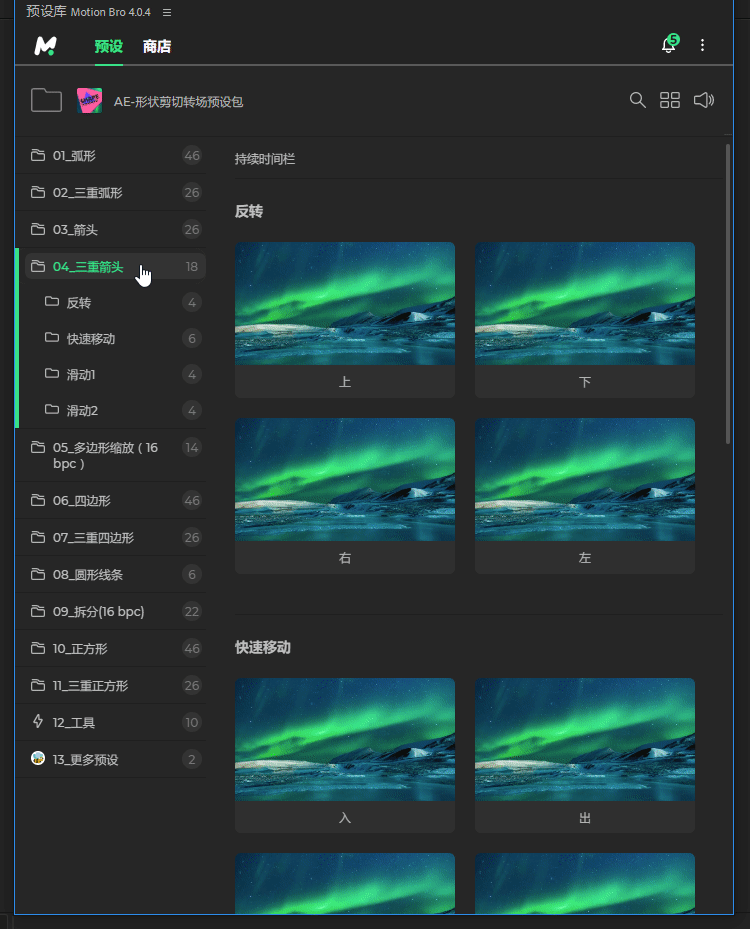Open the search magnifier icon
The height and width of the screenshot is (929, 750).
(x=637, y=100)
